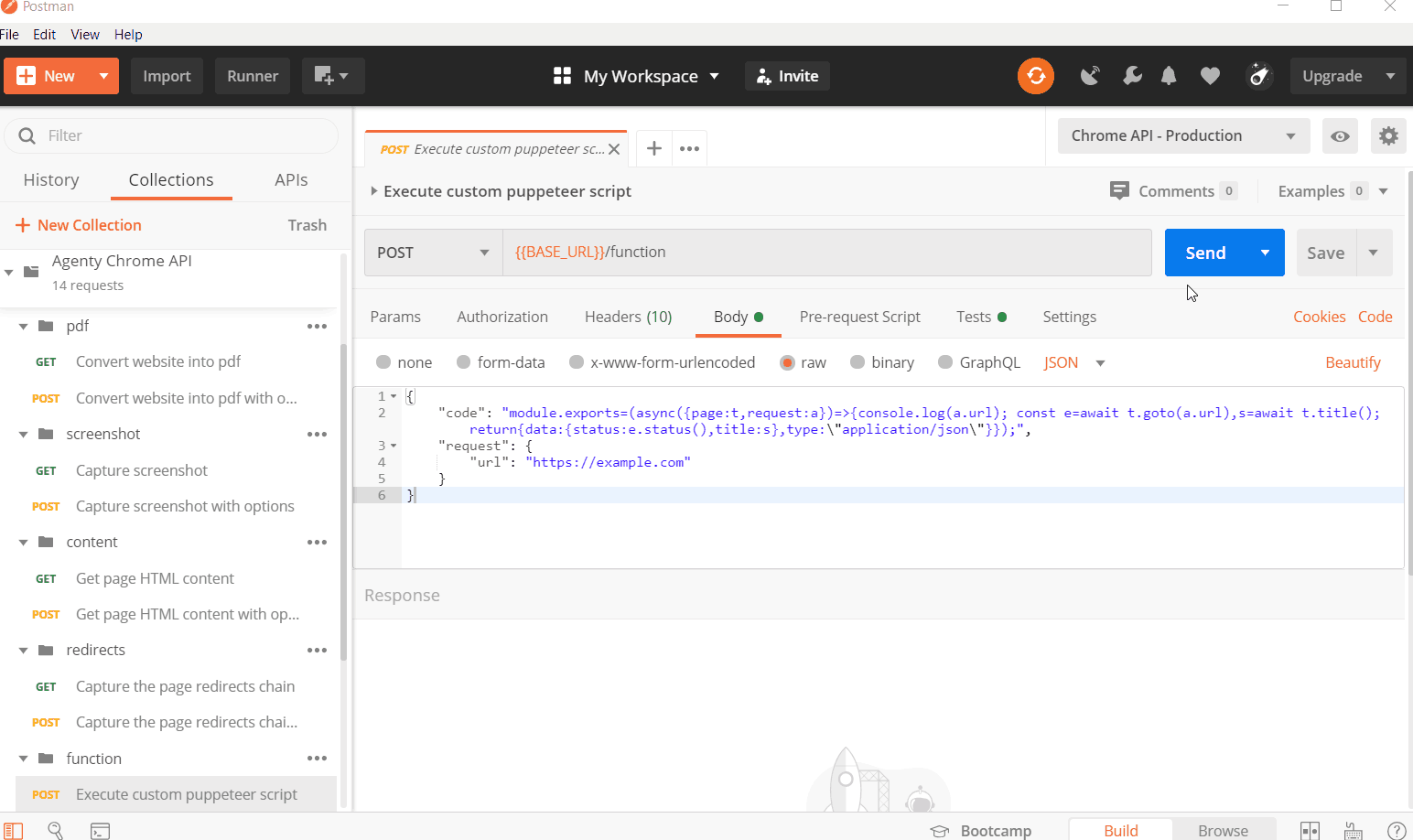Screen dimensions: 1413x840
Task: Open the help question mark icon
Action: [1397, 830]
